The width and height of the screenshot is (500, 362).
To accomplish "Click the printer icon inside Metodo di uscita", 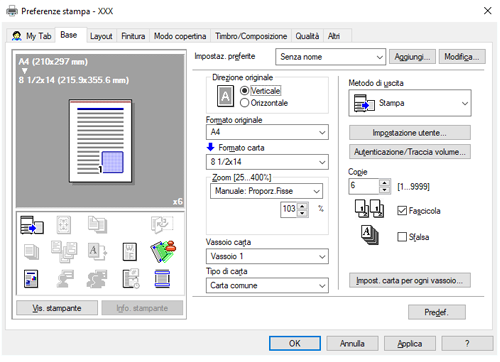I will (364, 103).
